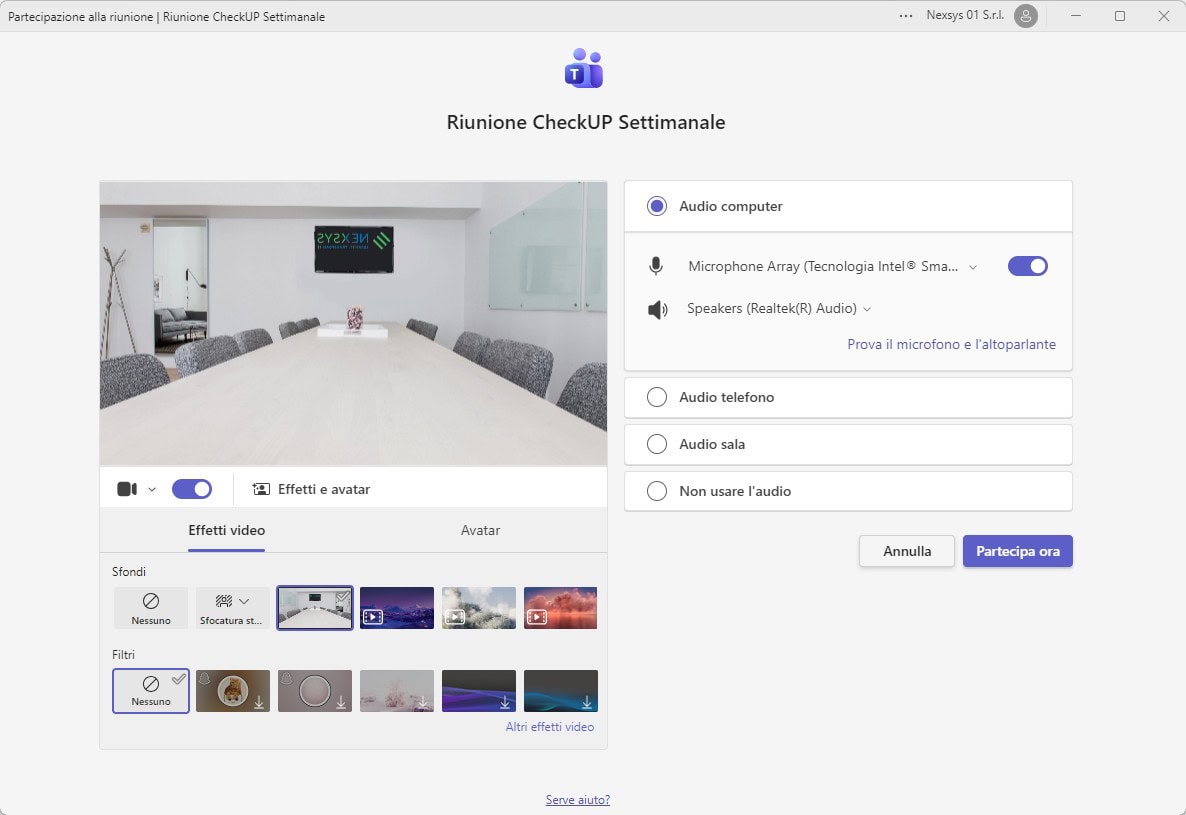This screenshot has height=815, width=1186.
Task: Click the camera icon under video preview
Action: pos(127,489)
